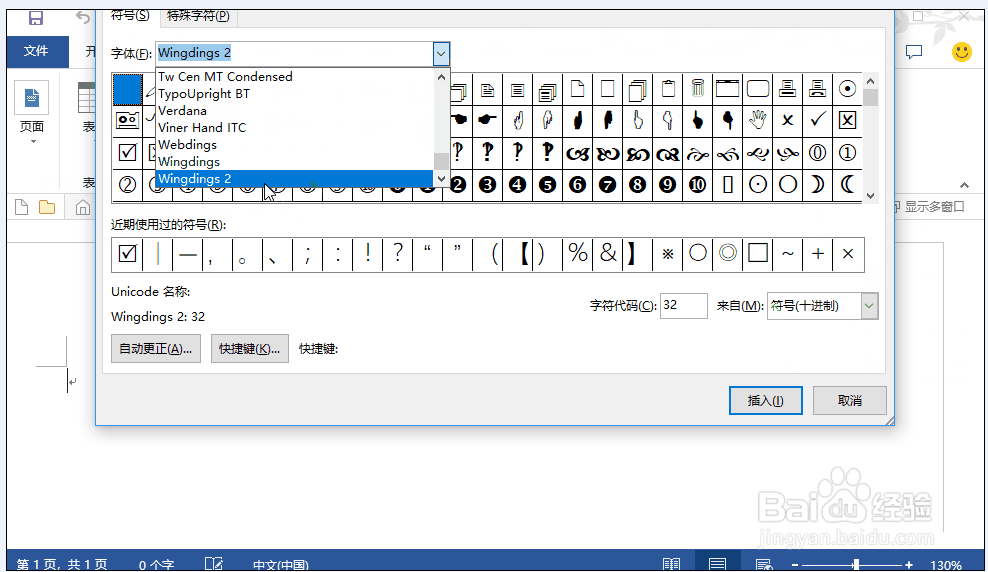Pick the & ampersand in recently used symbols
Screen dimensions: 988x572
[x=607, y=254]
